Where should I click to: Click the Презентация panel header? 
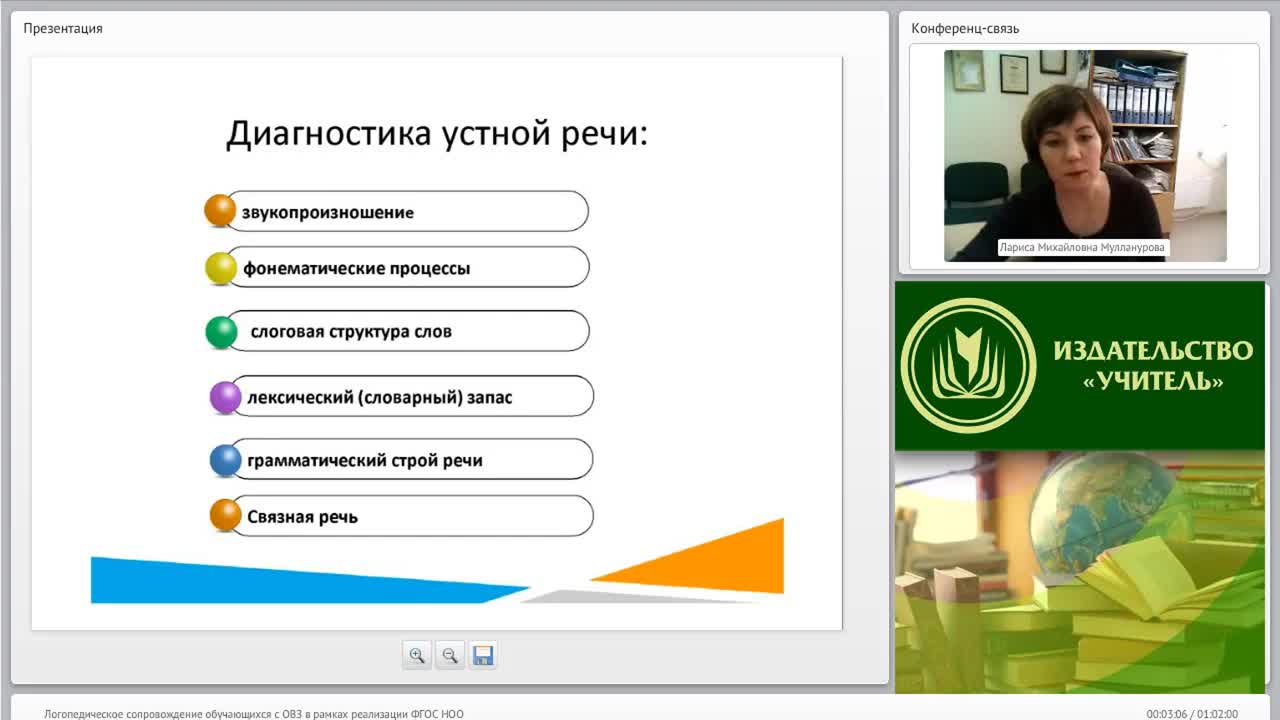[63, 28]
